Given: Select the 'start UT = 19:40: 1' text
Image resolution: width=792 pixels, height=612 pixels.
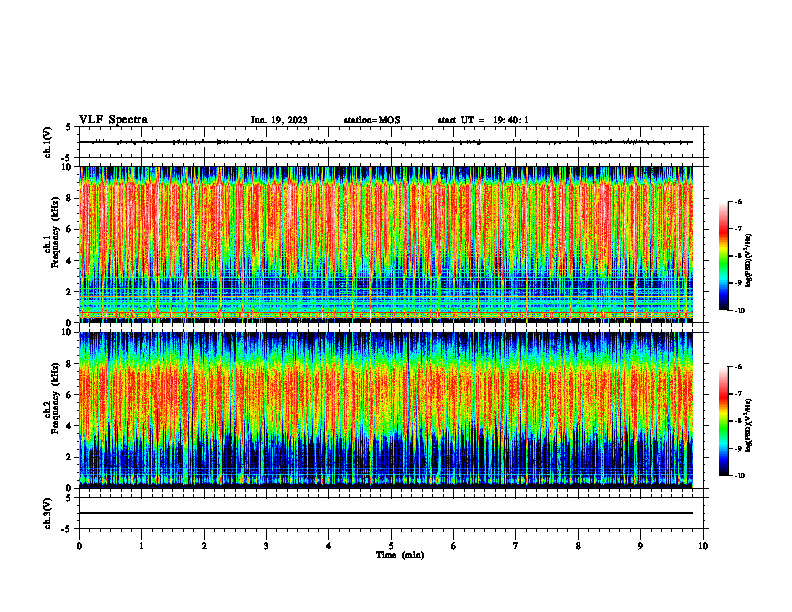Looking at the screenshot, I should (483, 120).
